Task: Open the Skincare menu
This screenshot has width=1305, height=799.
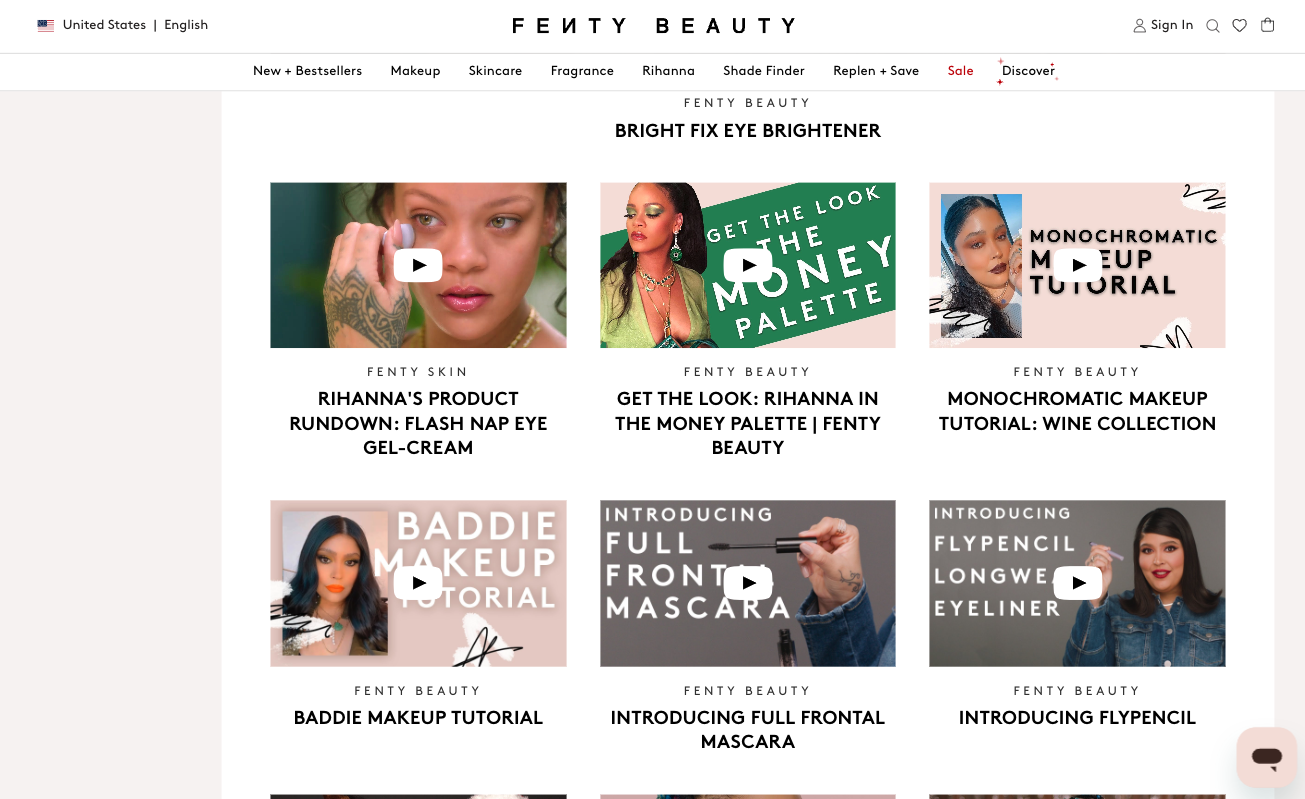Action: (x=495, y=71)
